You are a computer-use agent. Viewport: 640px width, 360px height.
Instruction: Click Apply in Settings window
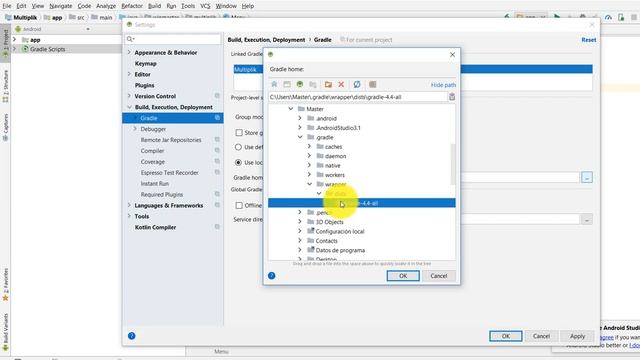tap(577, 336)
